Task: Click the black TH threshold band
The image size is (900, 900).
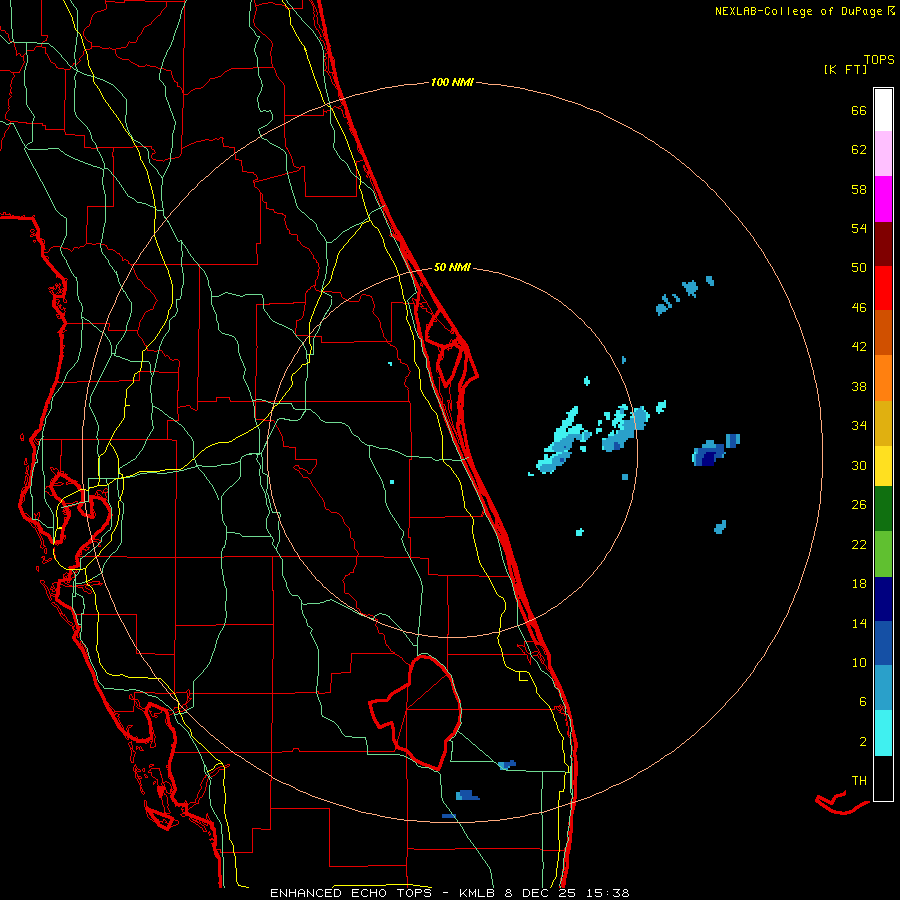Action: pos(883,778)
